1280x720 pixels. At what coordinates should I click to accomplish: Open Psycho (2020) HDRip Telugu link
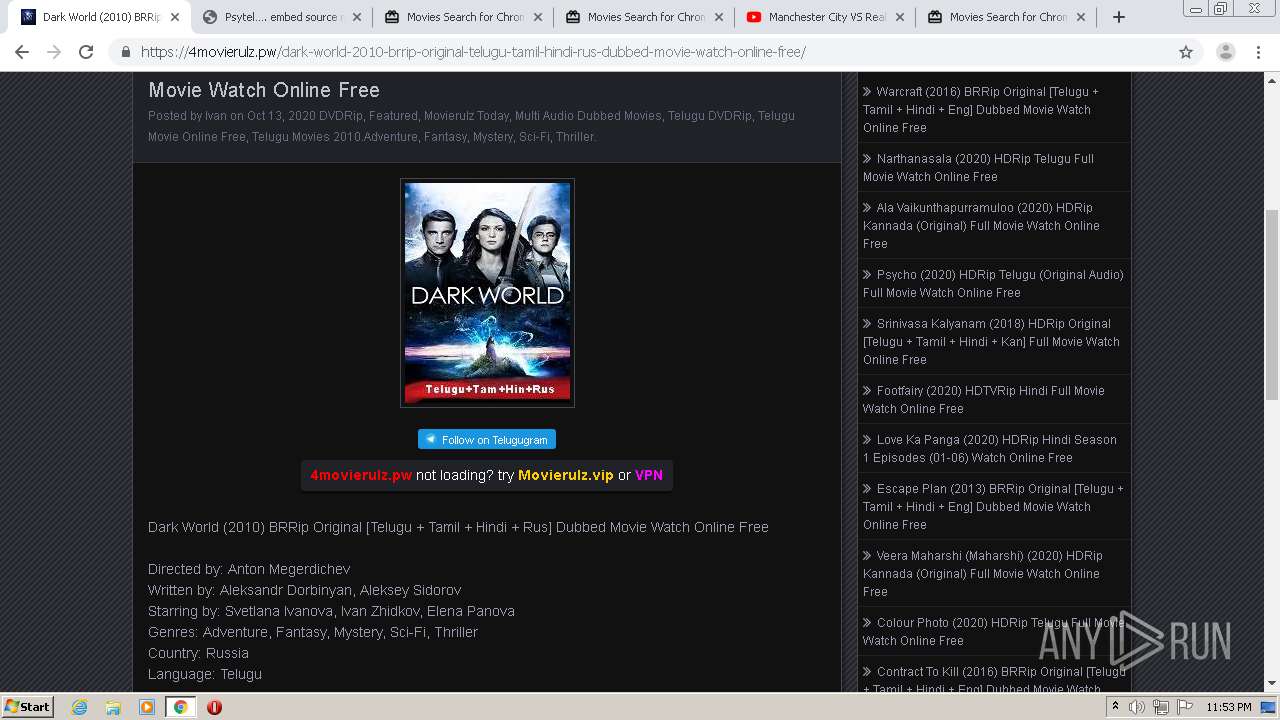click(993, 283)
